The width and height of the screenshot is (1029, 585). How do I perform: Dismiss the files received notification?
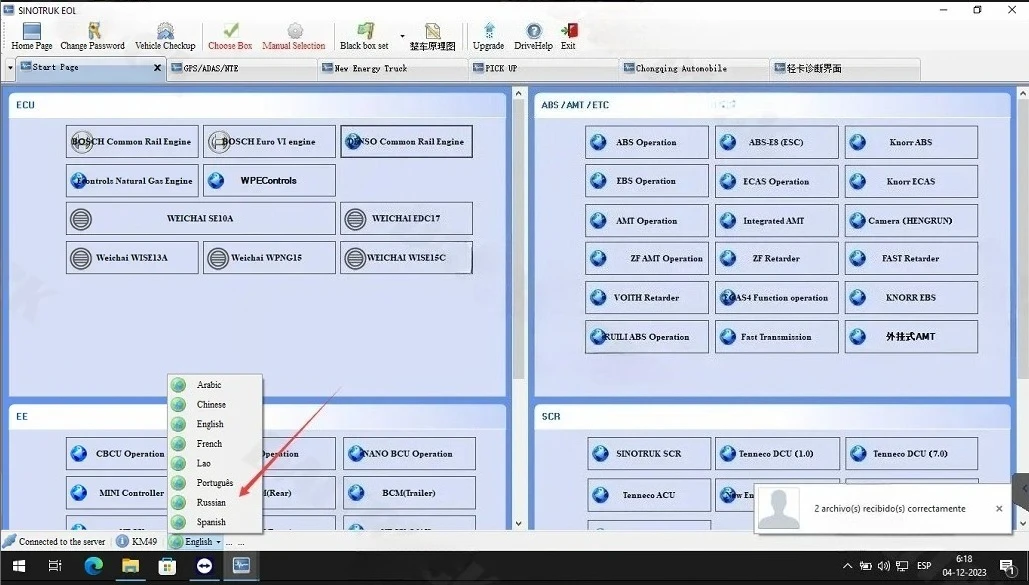coord(999,509)
